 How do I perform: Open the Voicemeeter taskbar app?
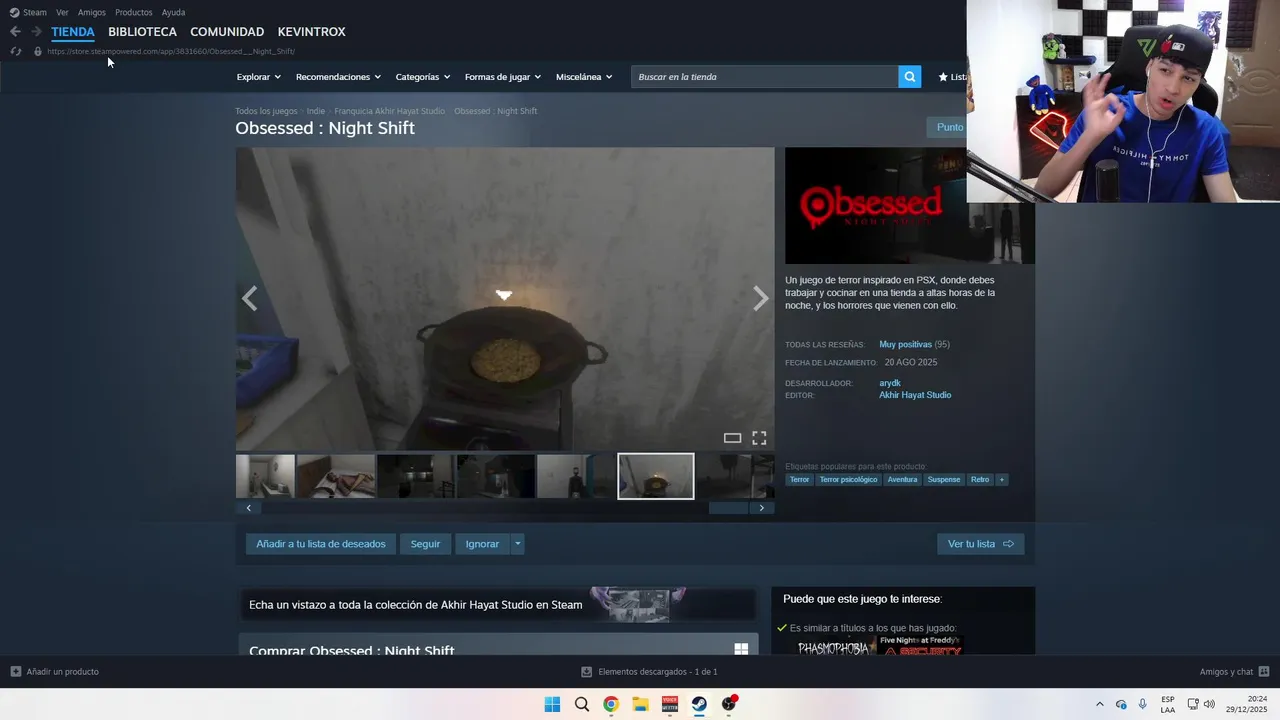click(x=669, y=704)
